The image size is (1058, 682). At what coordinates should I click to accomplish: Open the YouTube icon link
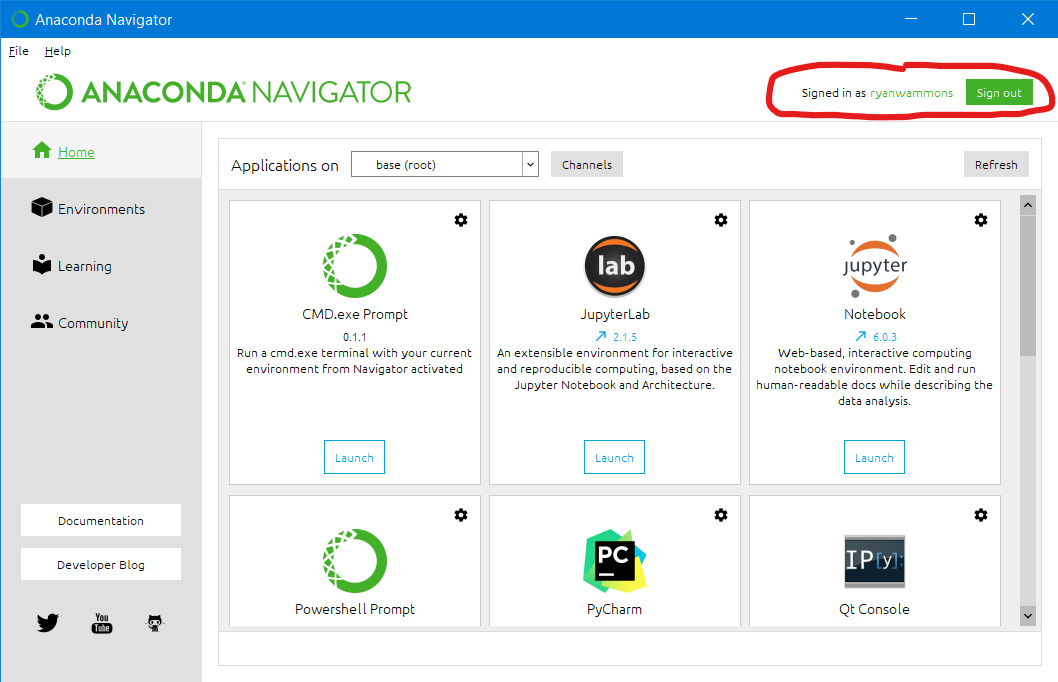pos(102,623)
